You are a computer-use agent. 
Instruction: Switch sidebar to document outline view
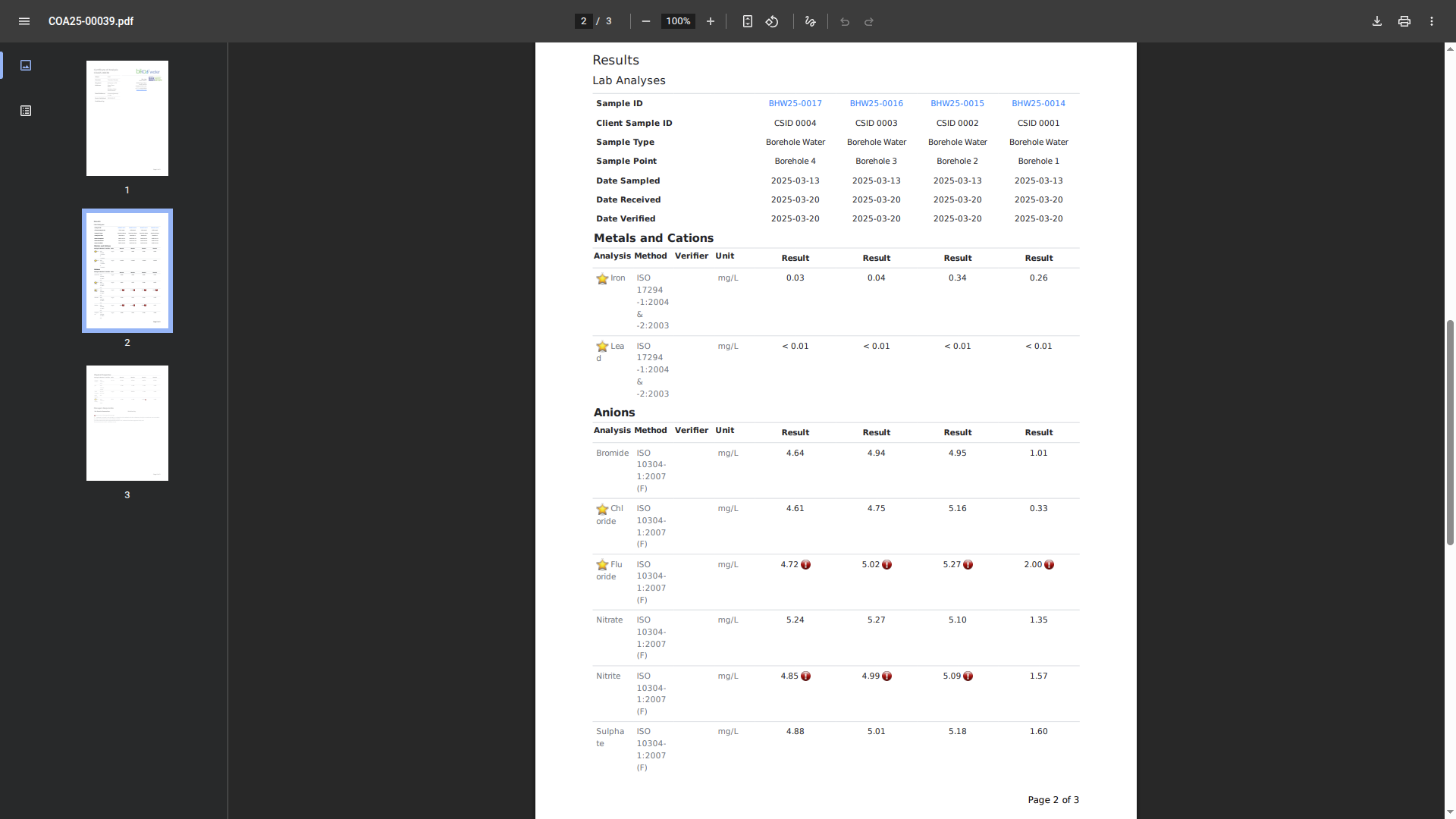(x=26, y=111)
